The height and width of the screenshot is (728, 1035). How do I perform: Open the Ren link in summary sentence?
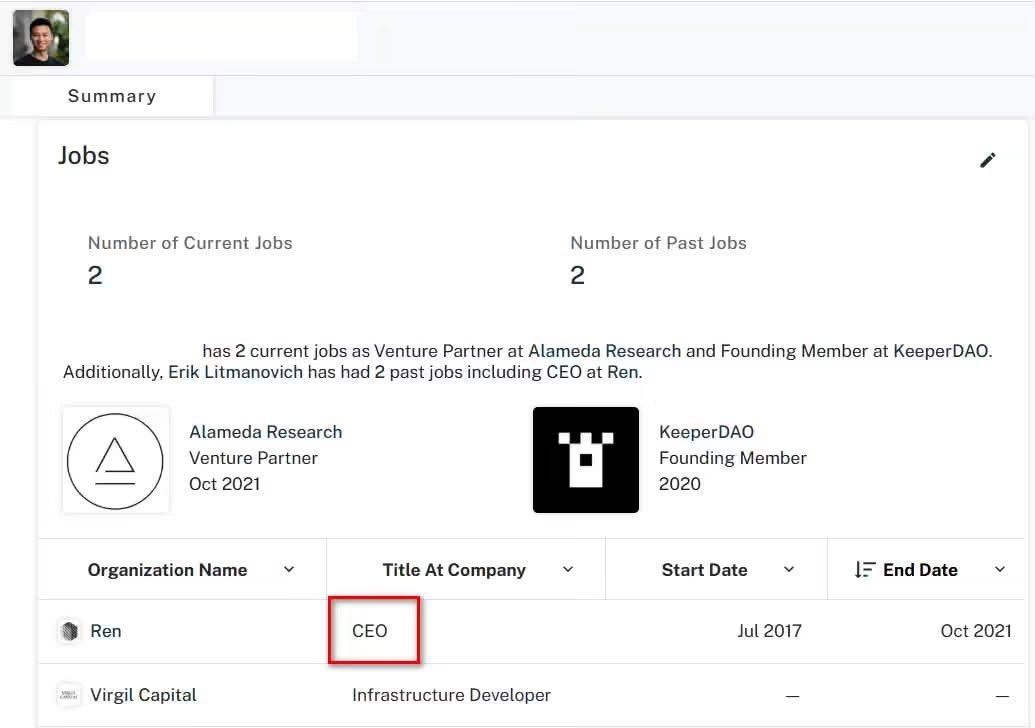point(622,372)
